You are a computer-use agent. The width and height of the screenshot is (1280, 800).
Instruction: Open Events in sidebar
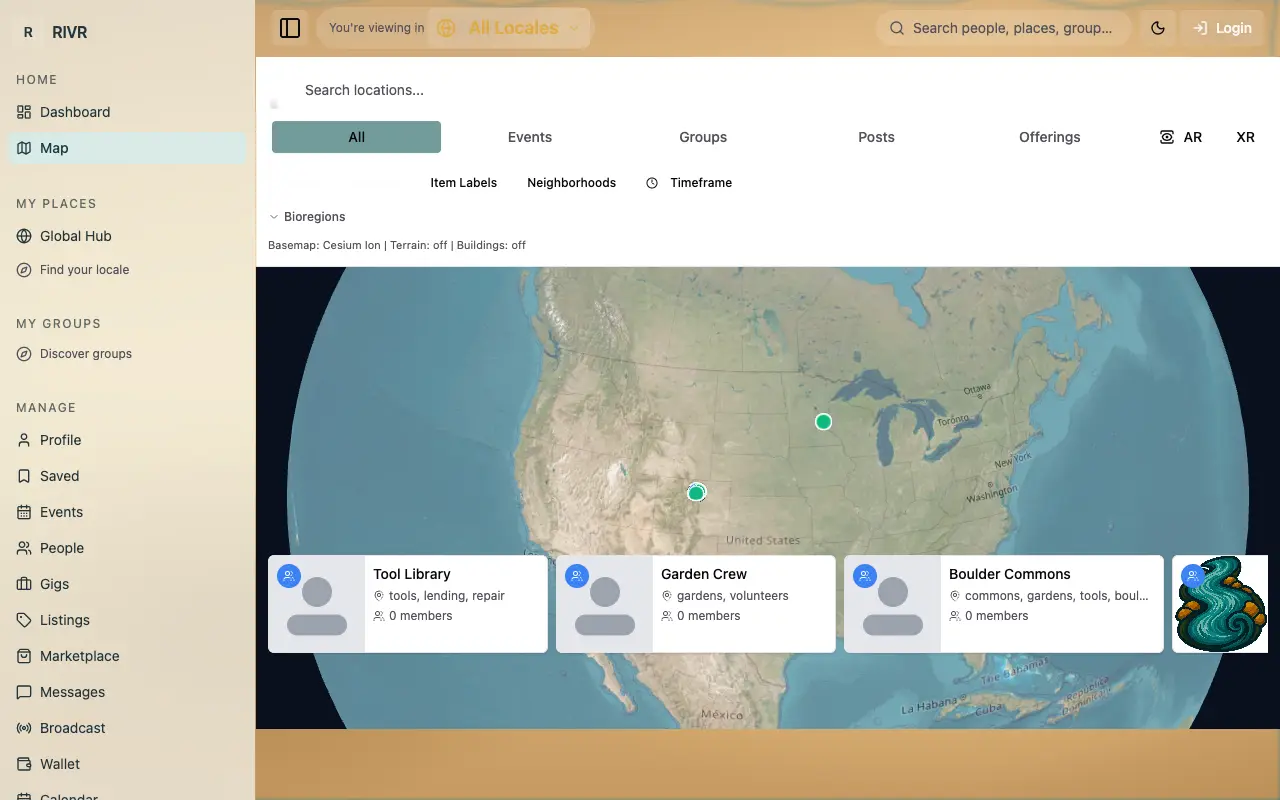tap(126, 512)
